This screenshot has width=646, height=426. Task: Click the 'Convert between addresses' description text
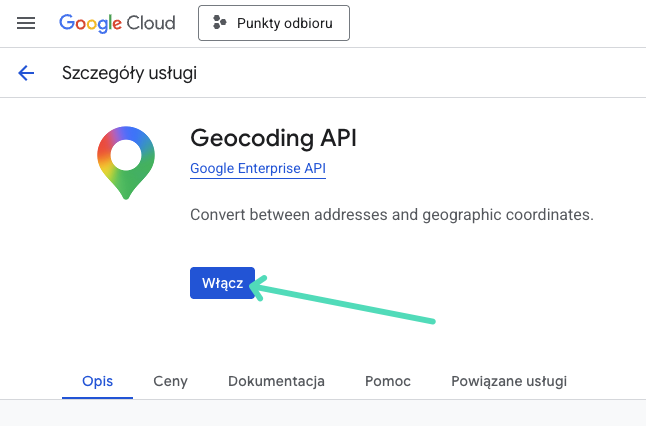click(x=392, y=215)
